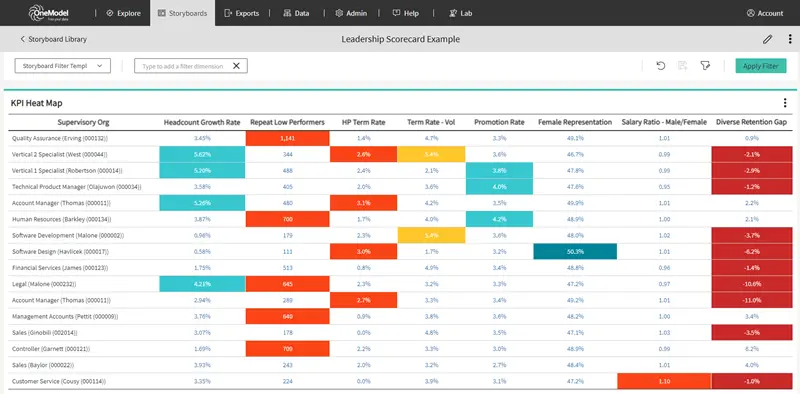800x394 pixels.
Task: Click the reset filters undo icon
Action: [x=661, y=66]
